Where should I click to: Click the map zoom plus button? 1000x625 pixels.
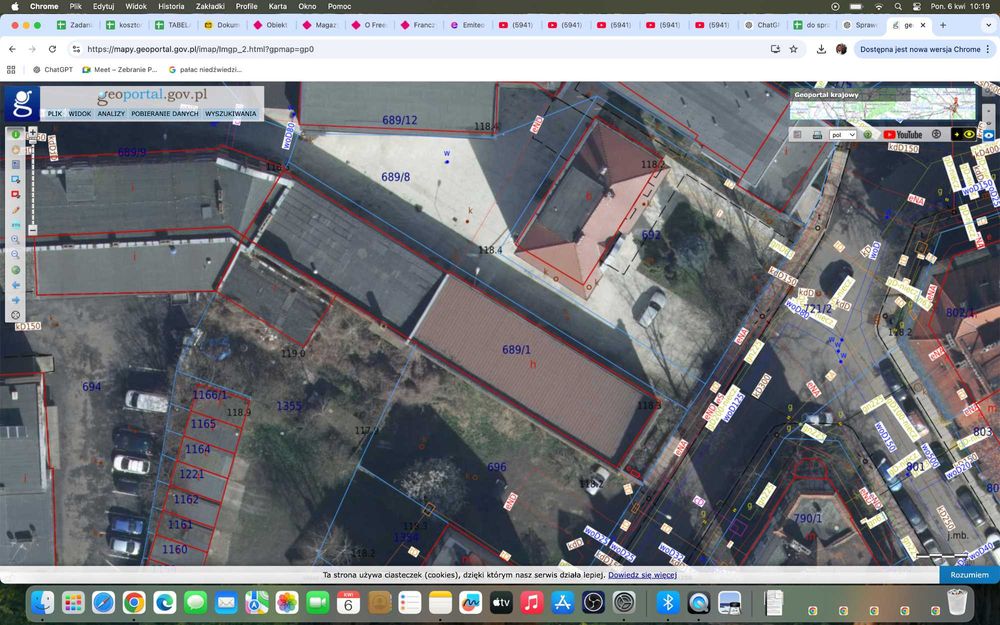pos(33,132)
